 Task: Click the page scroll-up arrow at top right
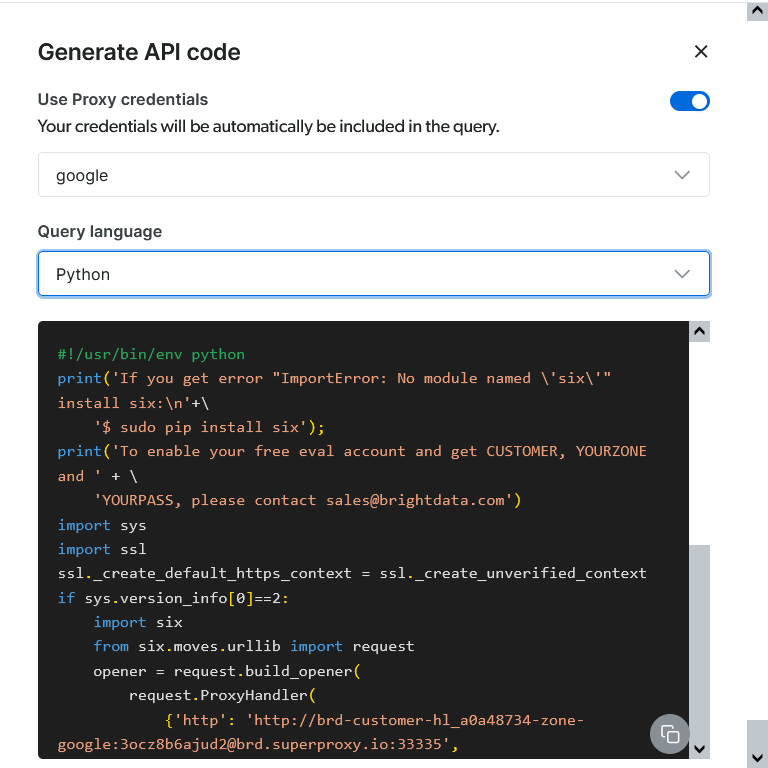757,11
